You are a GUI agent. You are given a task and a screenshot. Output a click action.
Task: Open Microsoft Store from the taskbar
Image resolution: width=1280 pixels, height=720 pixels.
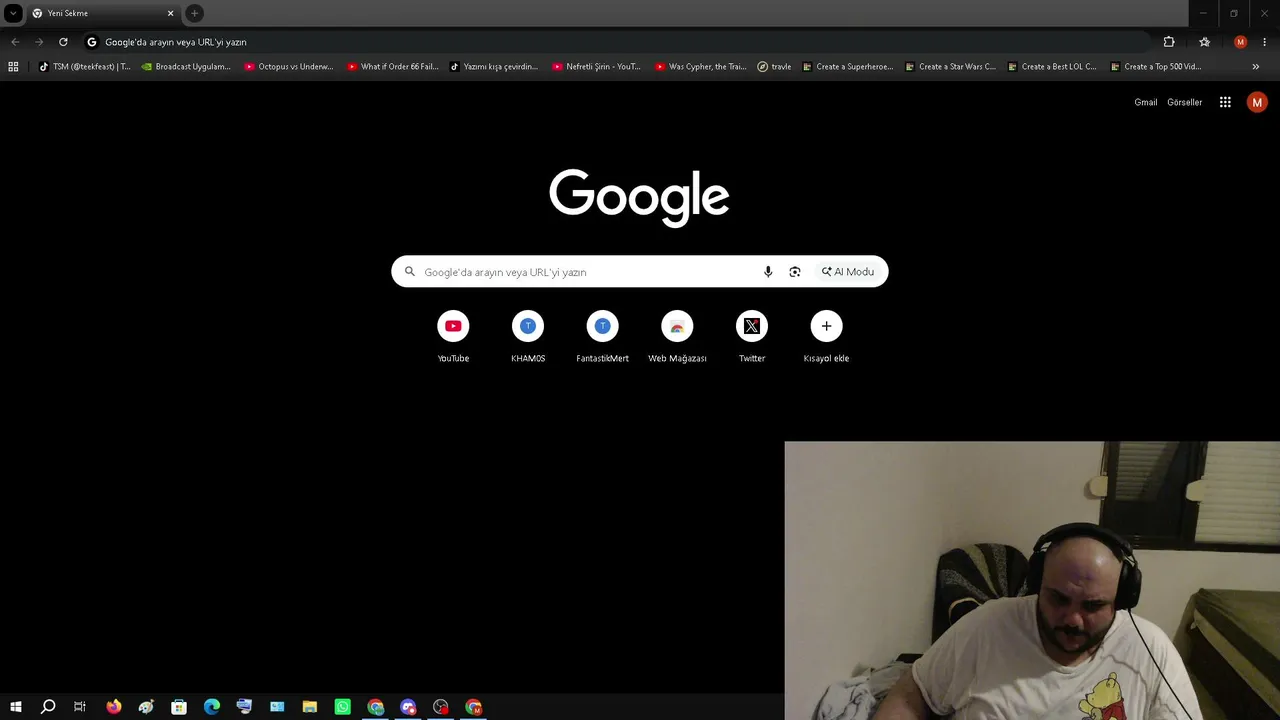click(179, 707)
